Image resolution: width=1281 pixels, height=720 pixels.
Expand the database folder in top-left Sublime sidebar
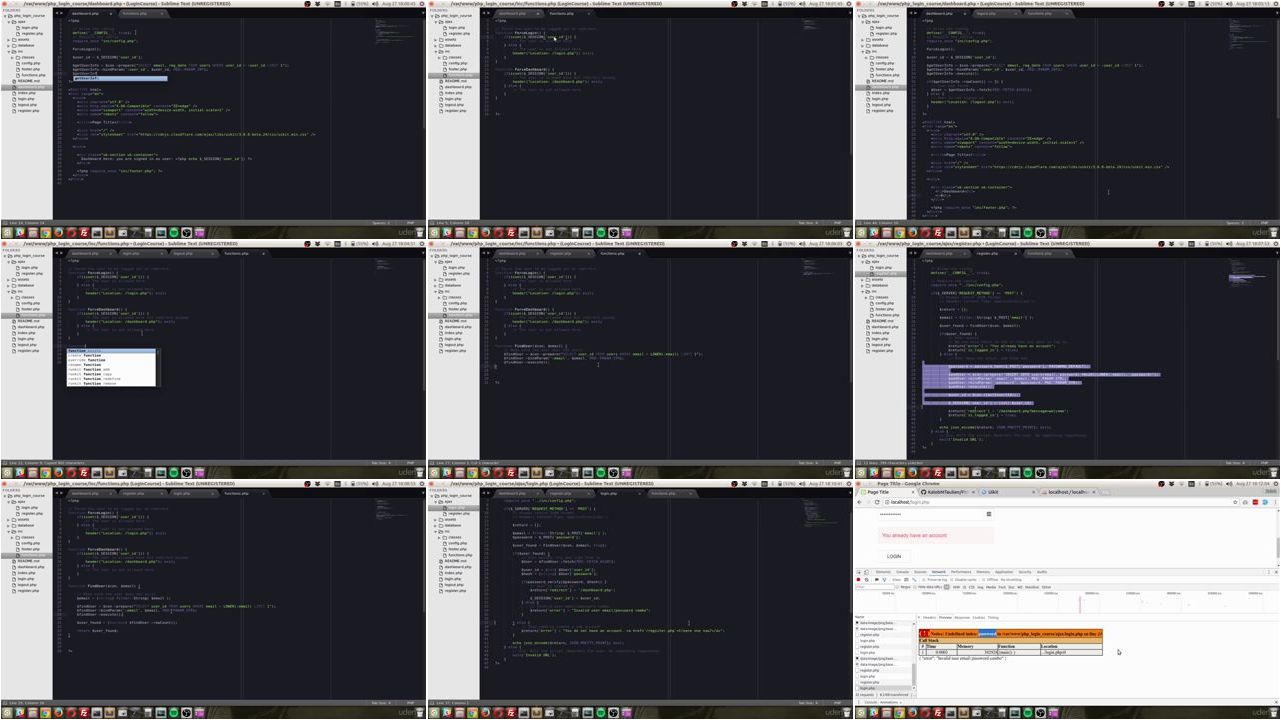9,45
